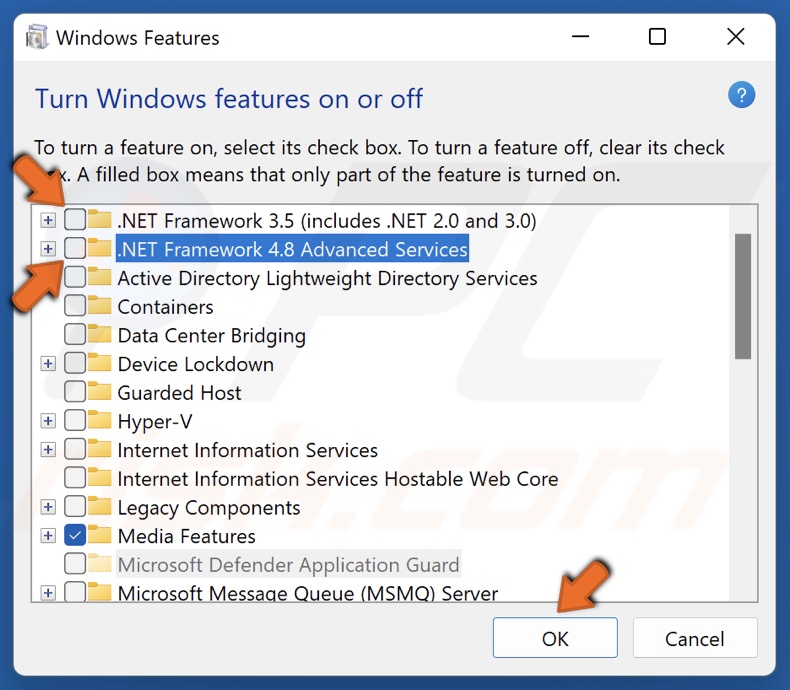The height and width of the screenshot is (690, 790).
Task: Select the Legacy Components label
Action: click(209, 508)
